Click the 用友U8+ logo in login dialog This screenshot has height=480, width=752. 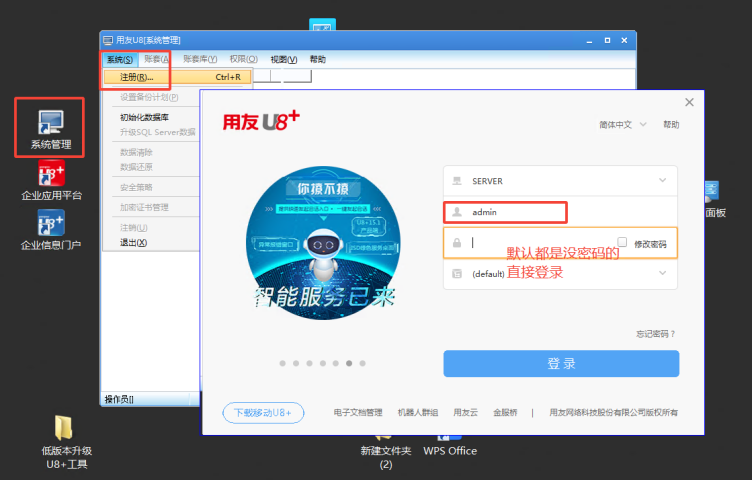[261, 120]
